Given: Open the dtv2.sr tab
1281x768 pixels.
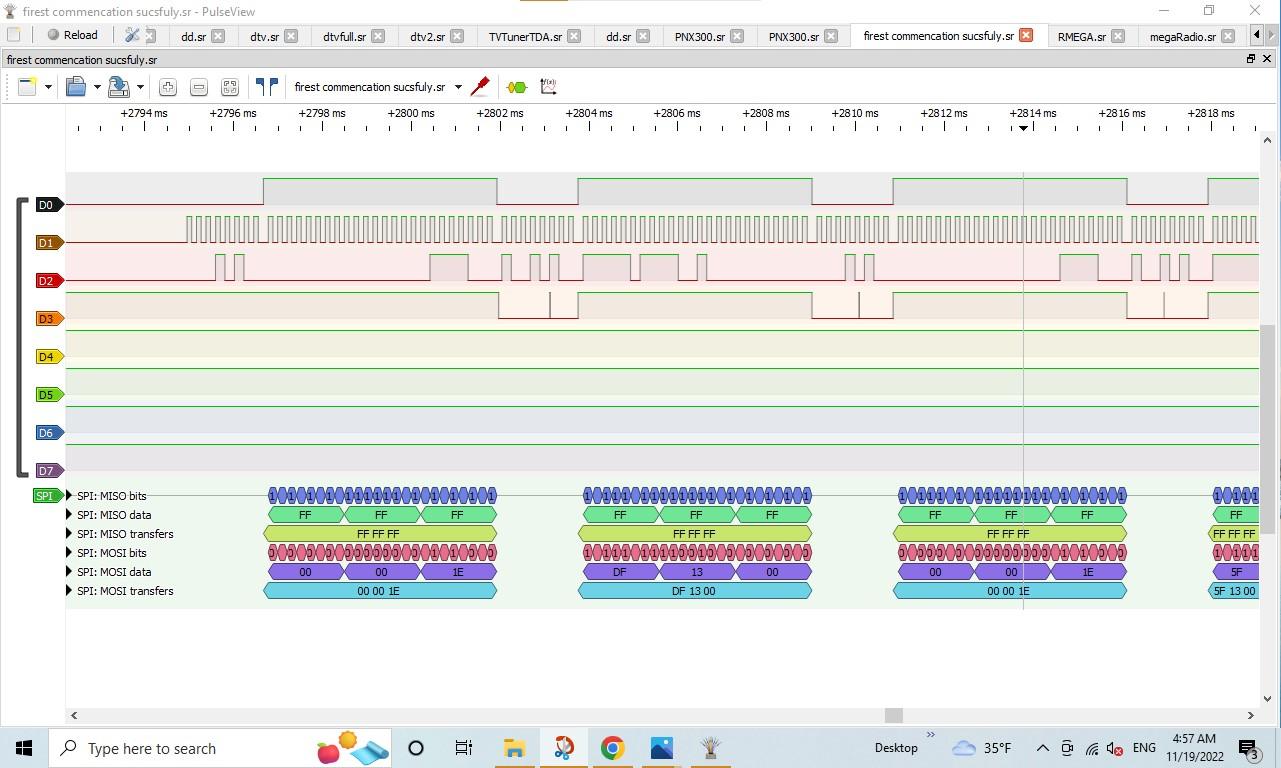Looking at the screenshot, I should coord(427,36).
